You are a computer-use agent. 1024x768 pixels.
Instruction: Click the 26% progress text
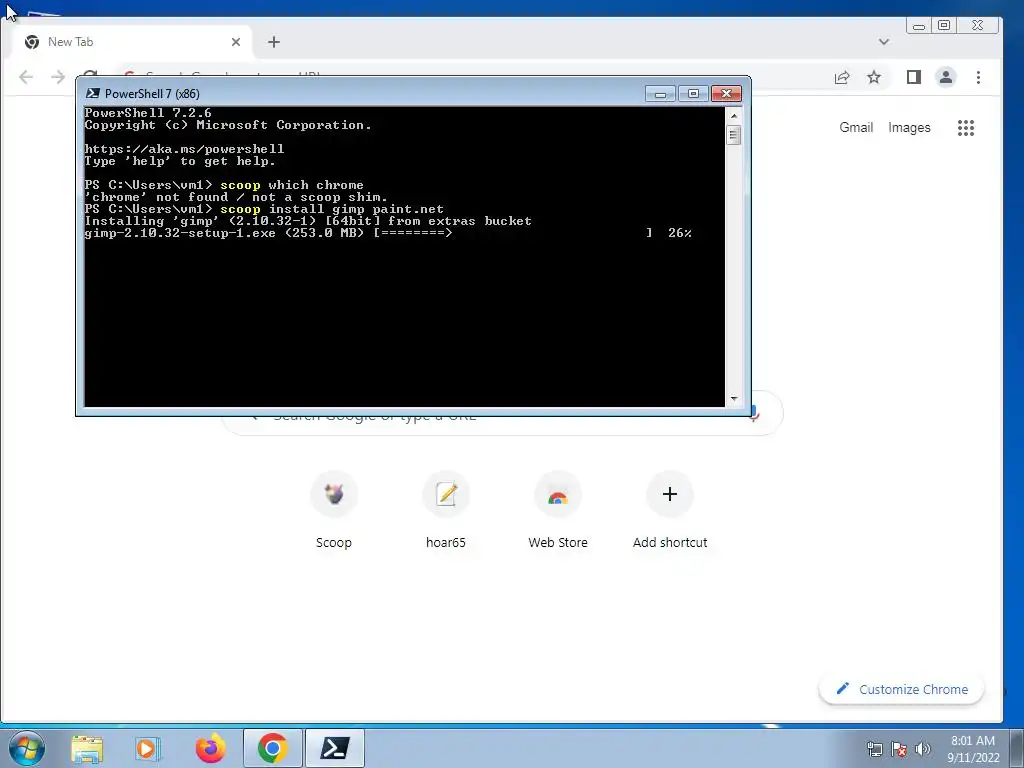679,233
